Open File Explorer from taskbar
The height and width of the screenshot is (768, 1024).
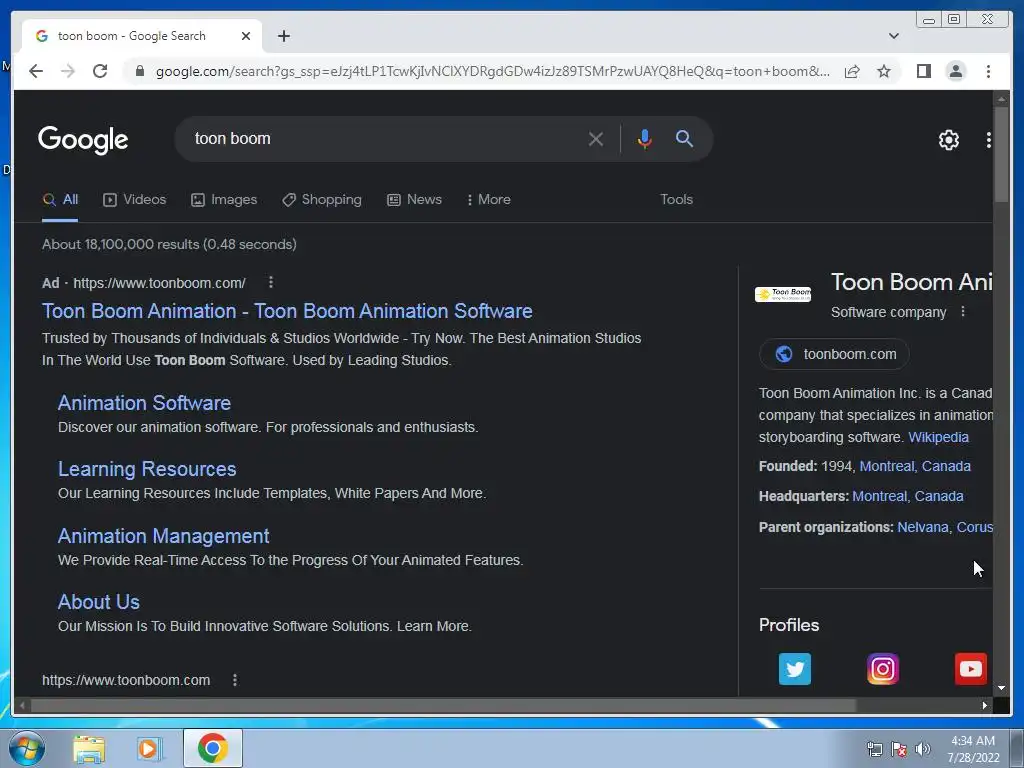click(x=89, y=748)
